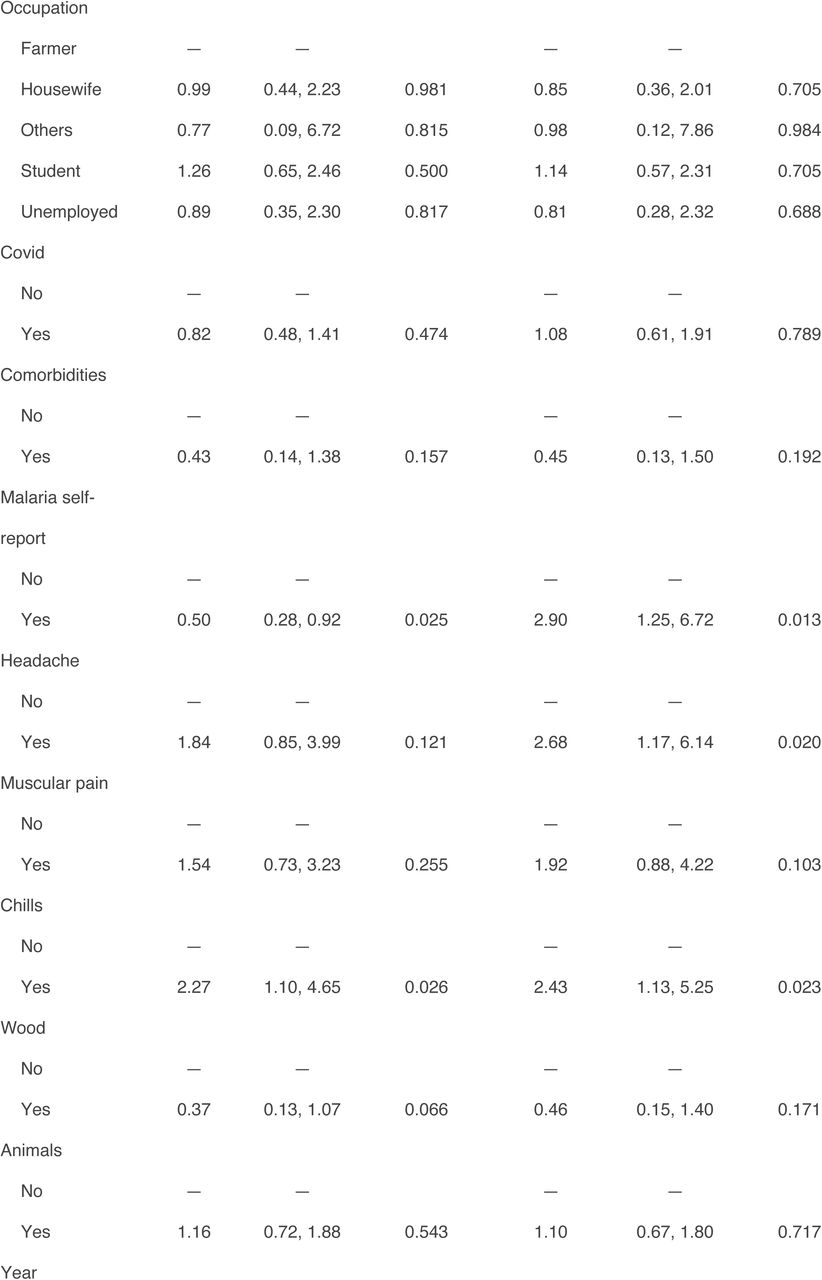Select Wood p-value 0.066

426,1110
